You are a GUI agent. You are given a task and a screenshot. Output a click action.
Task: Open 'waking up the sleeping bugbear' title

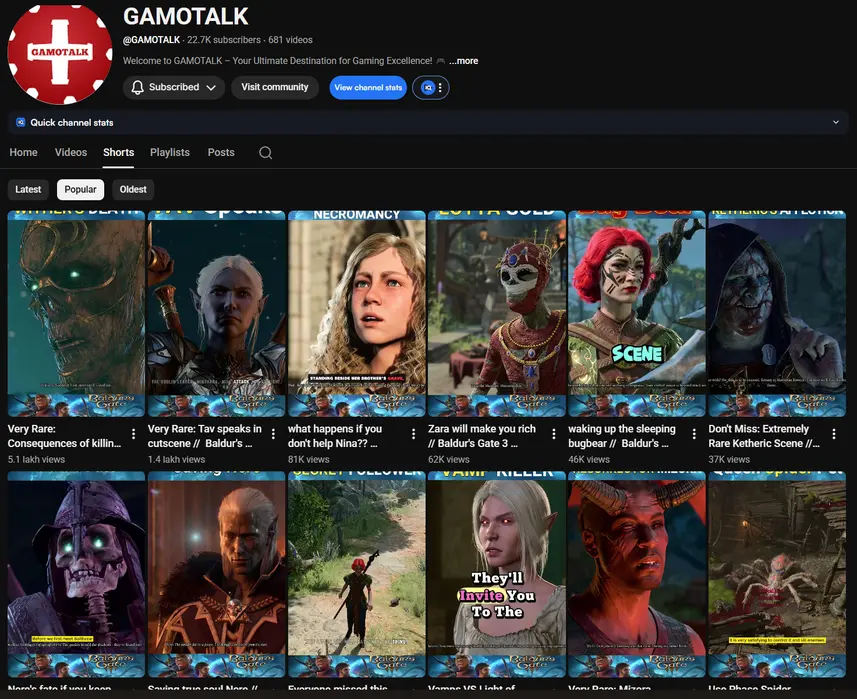point(622,436)
